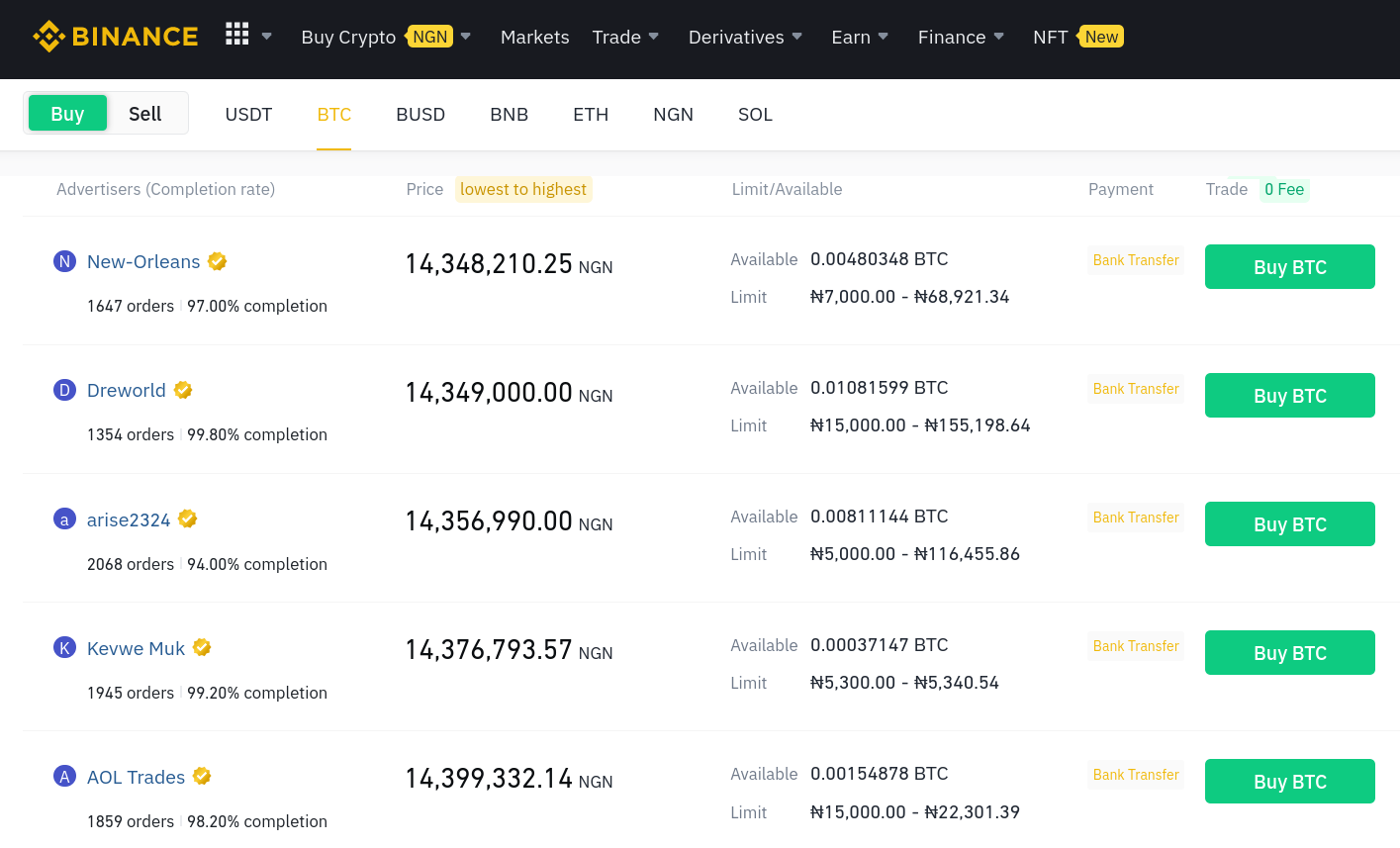Expand the arrow next to the apps grid
The height and width of the screenshot is (848, 1400).
coord(266,37)
